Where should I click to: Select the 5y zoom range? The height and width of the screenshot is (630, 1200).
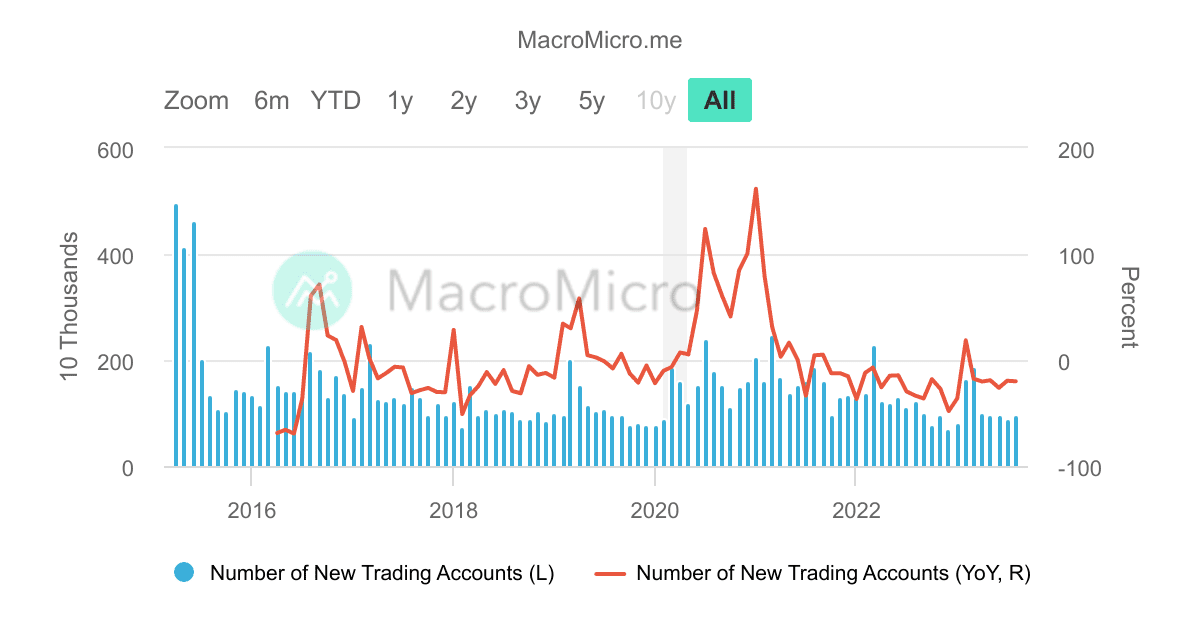[x=590, y=100]
